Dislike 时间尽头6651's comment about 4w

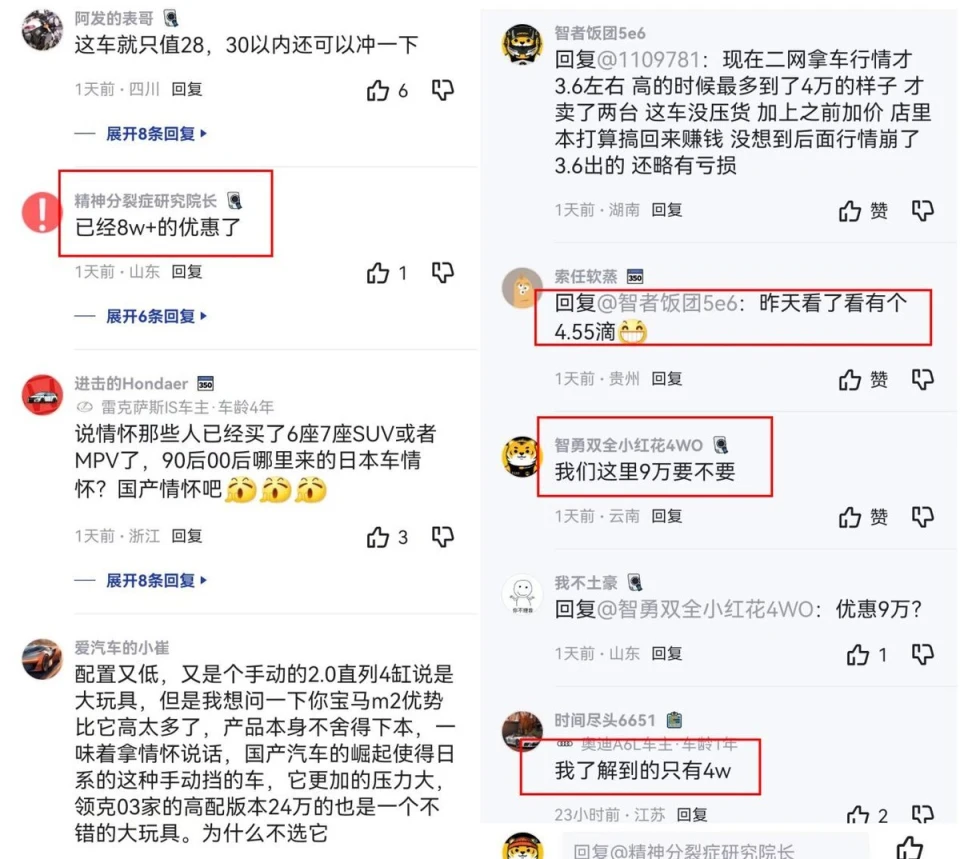tap(923, 814)
